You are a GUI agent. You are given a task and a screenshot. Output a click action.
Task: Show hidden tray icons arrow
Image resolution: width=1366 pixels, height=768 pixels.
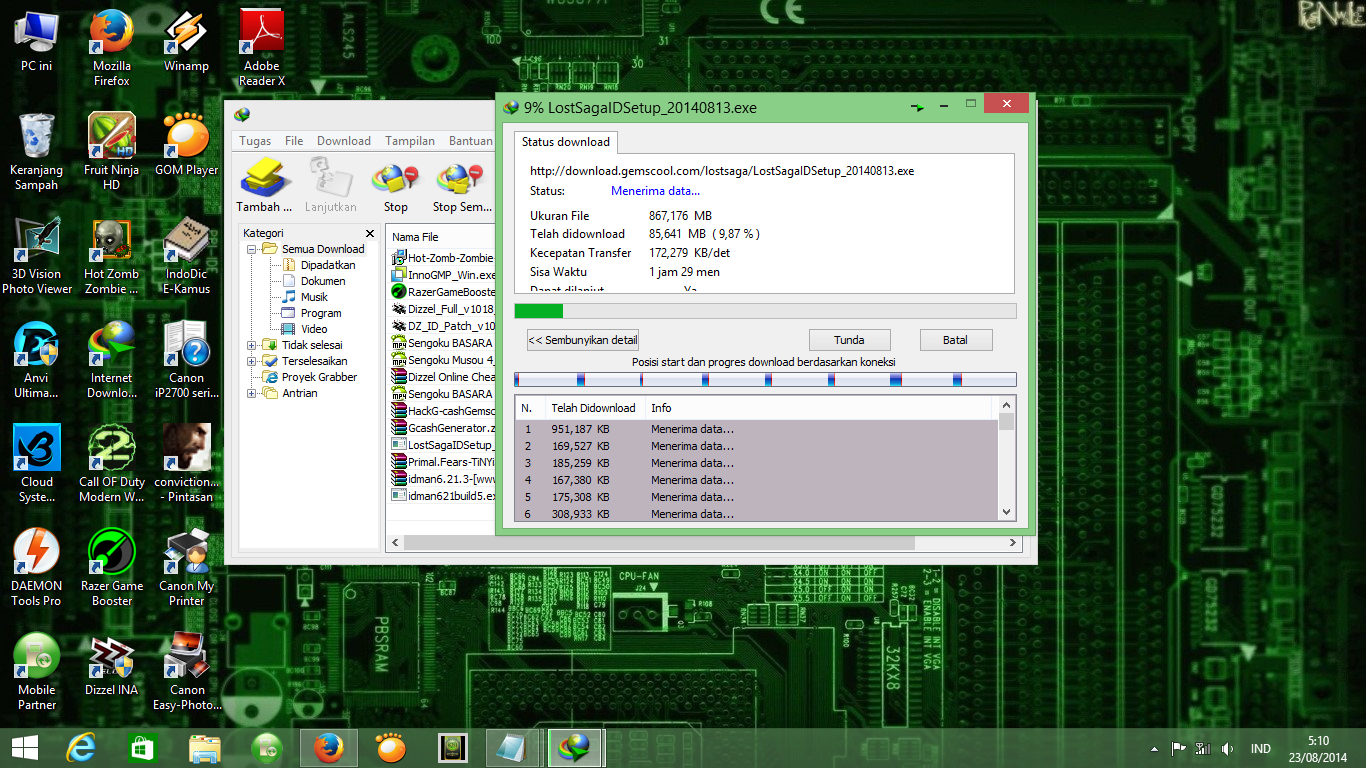coord(1155,748)
